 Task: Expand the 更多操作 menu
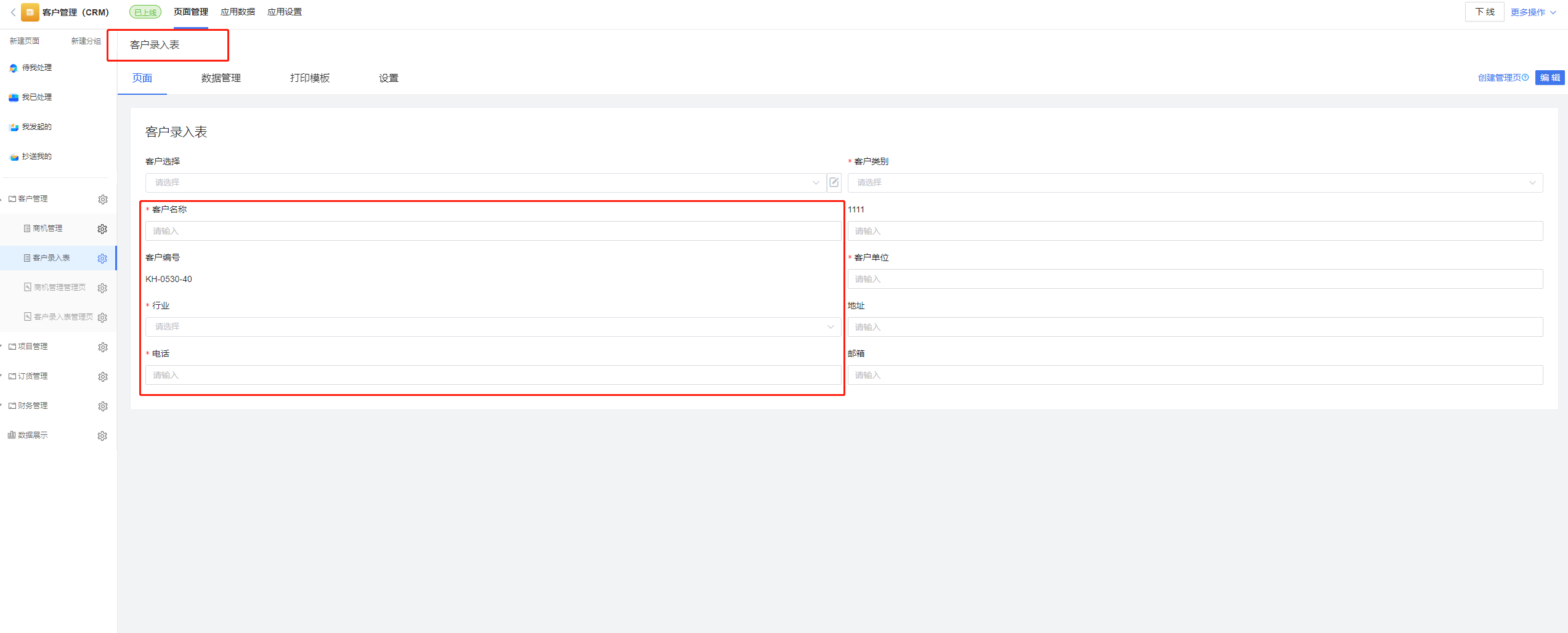[1533, 12]
